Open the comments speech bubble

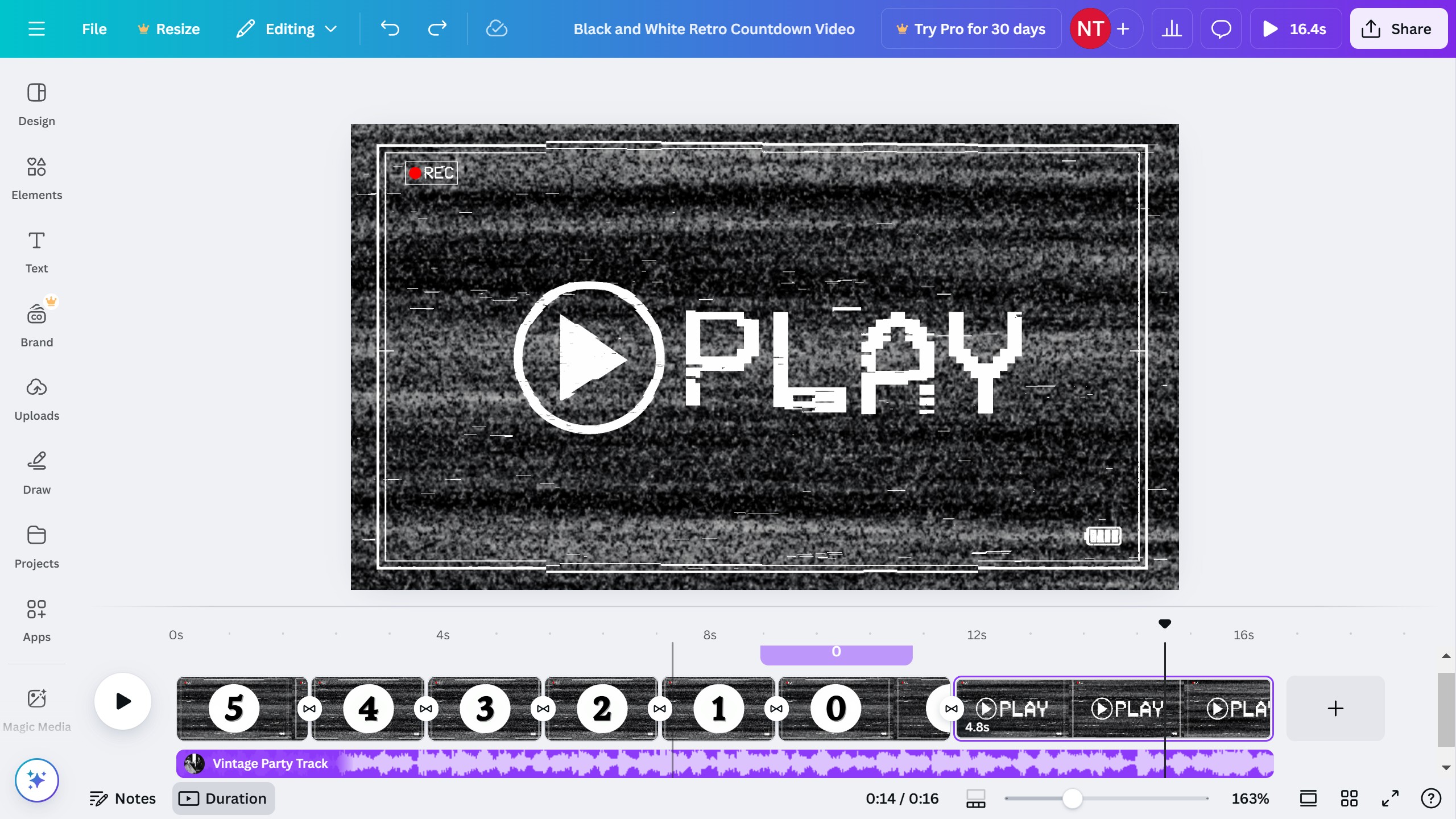pos(1221,28)
